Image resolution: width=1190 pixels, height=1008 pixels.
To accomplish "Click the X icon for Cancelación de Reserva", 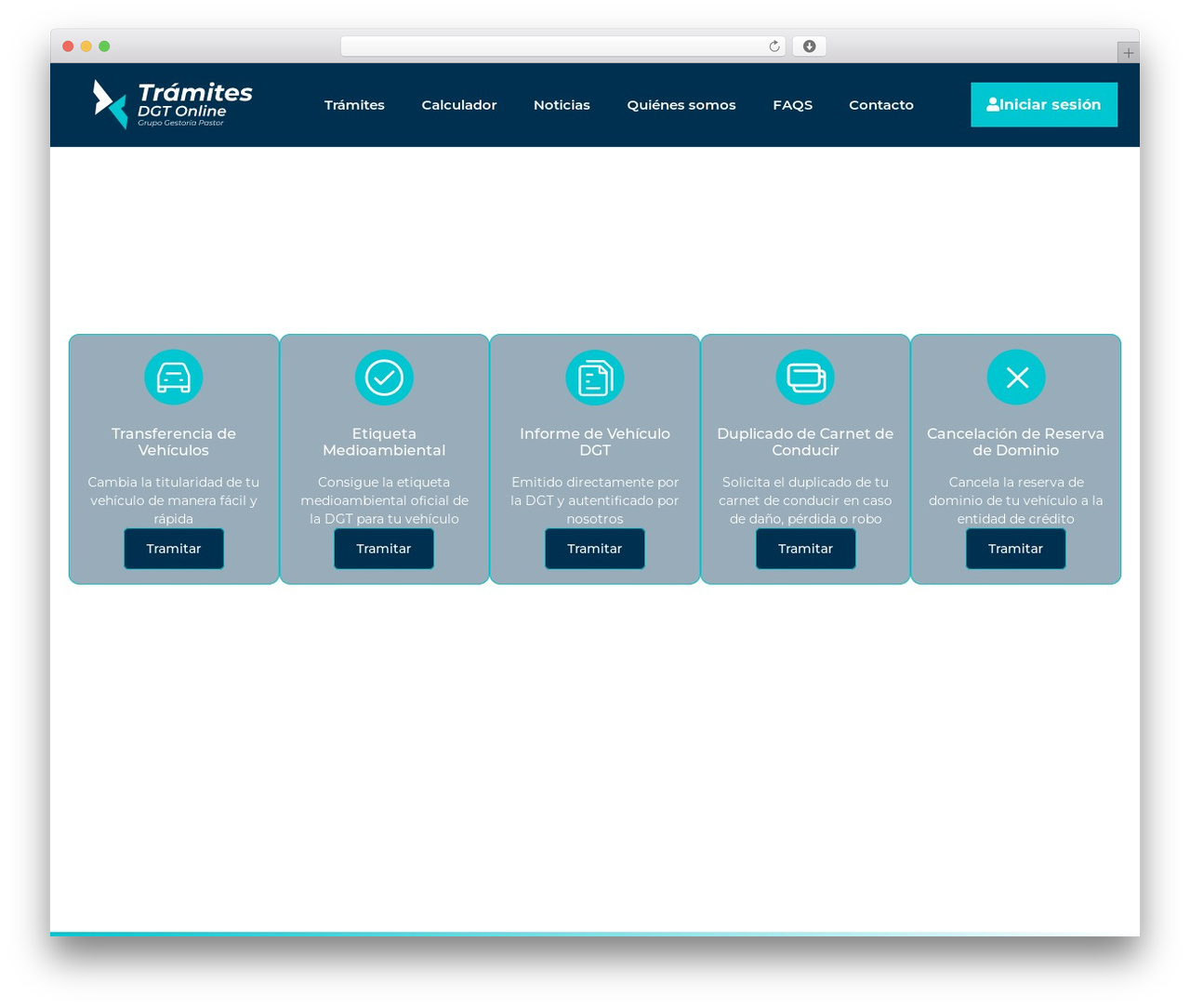I will pos(1016,378).
